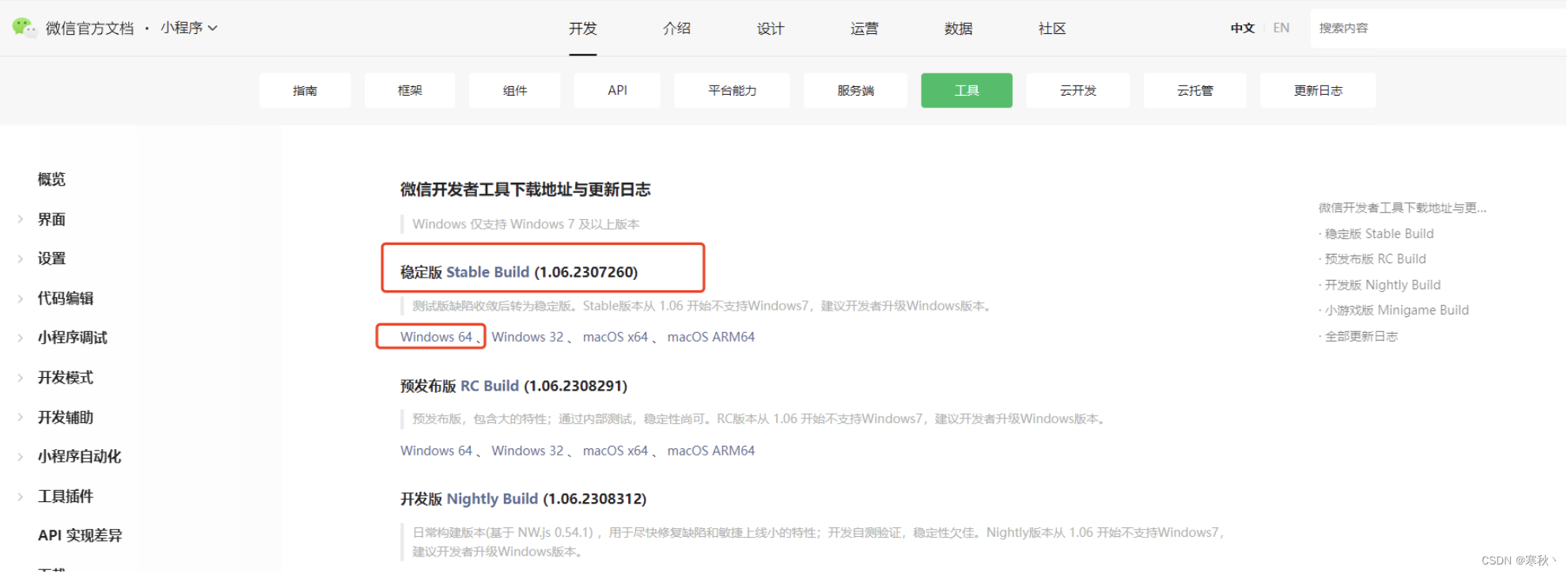Open the 小程序 dropdown in header
Screen dimensions: 1568x574
189,28
